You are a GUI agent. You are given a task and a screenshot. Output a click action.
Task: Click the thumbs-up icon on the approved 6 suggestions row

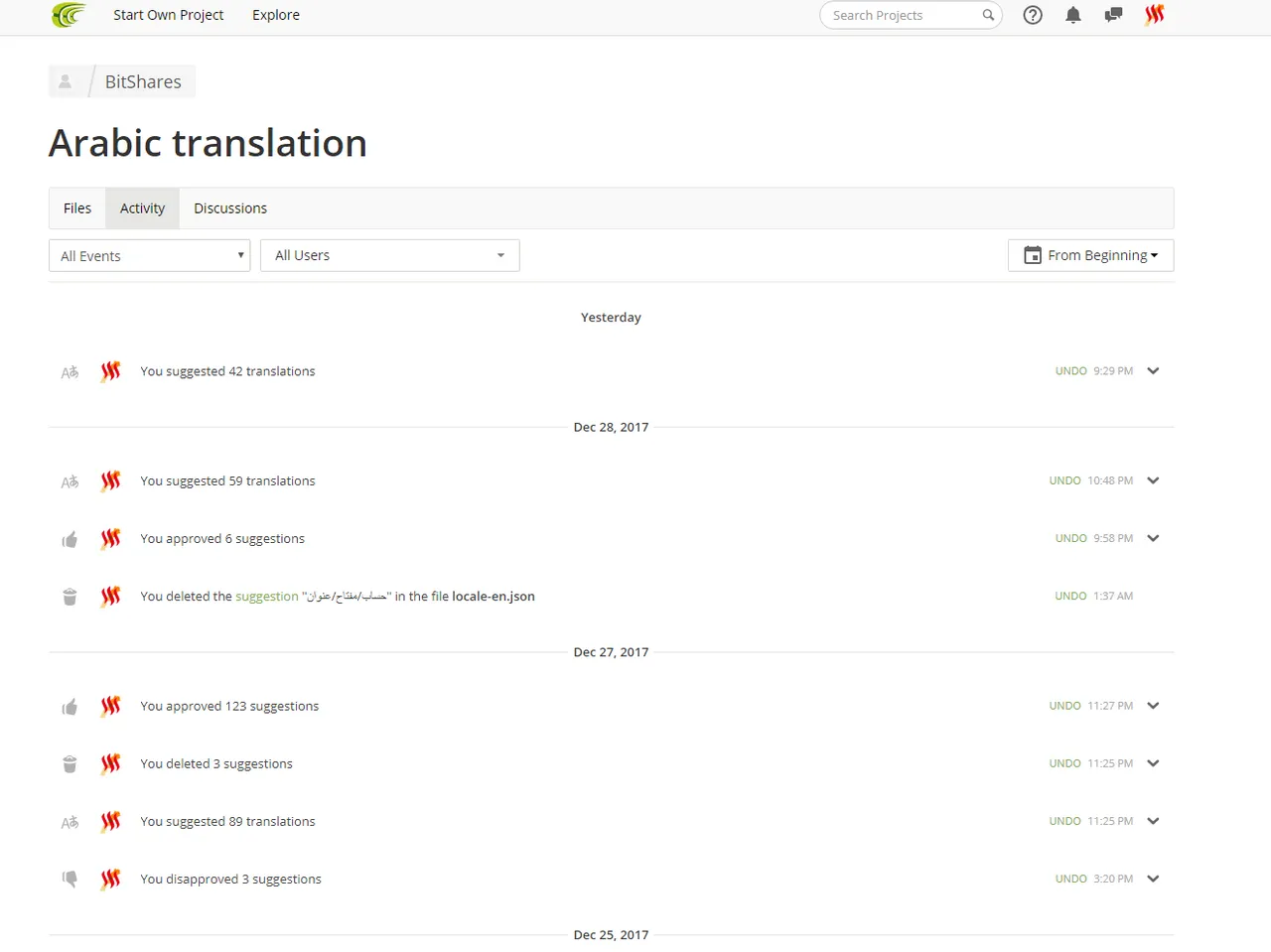pyautogui.click(x=70, y=539)
